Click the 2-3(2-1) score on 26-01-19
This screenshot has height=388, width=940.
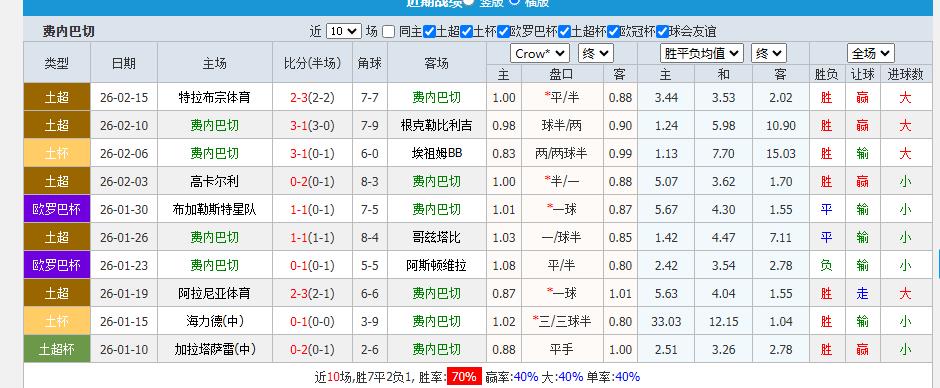coord(312,293)
